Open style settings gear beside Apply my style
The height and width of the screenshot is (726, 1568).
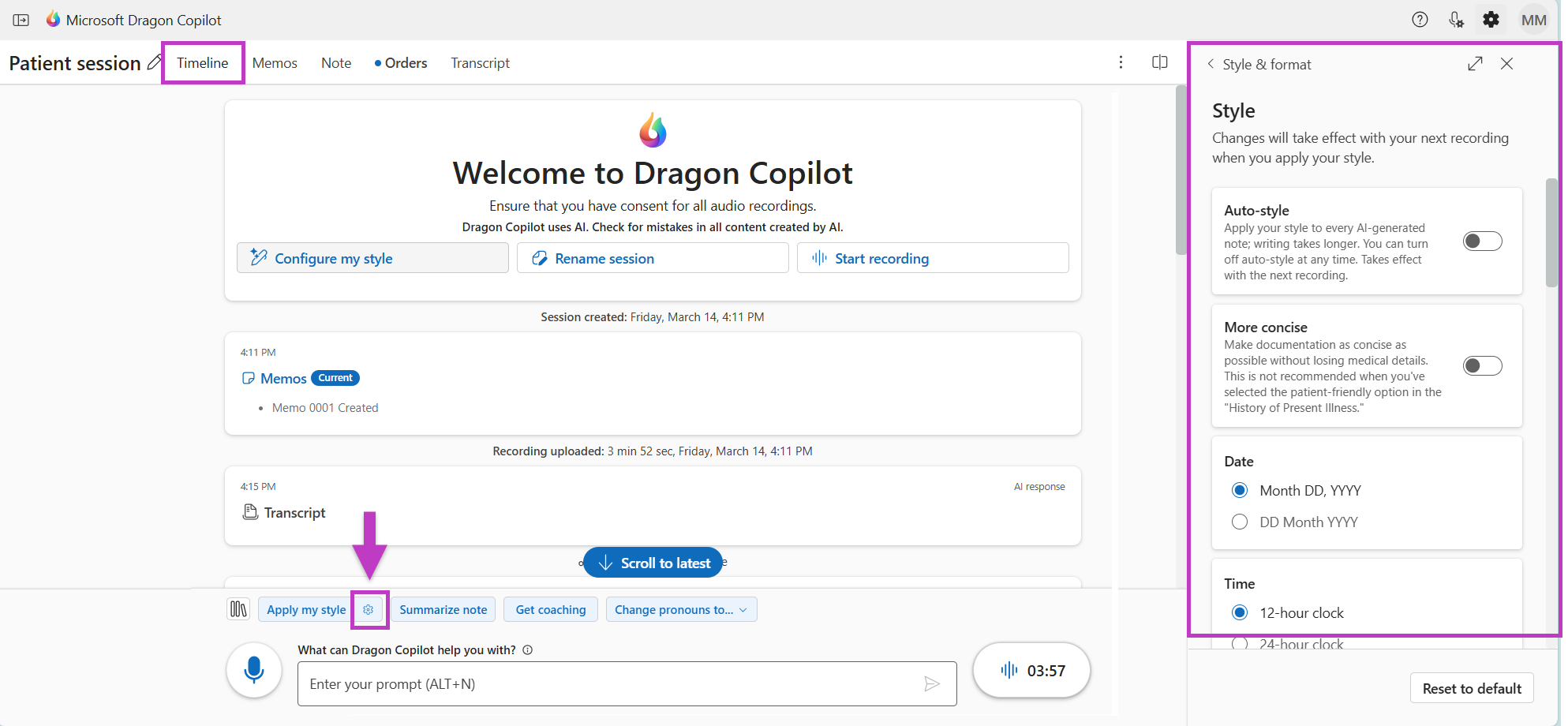coord(369,609)
